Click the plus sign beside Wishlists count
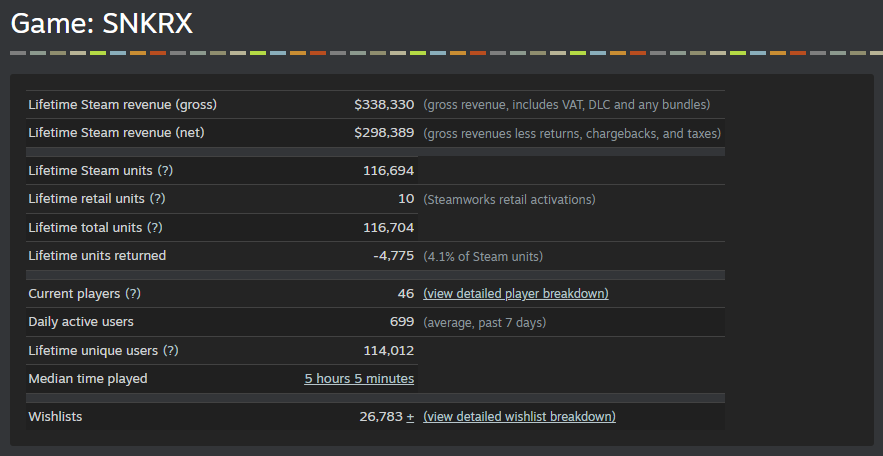The image size is (883, 456). (x=411, y=417)
